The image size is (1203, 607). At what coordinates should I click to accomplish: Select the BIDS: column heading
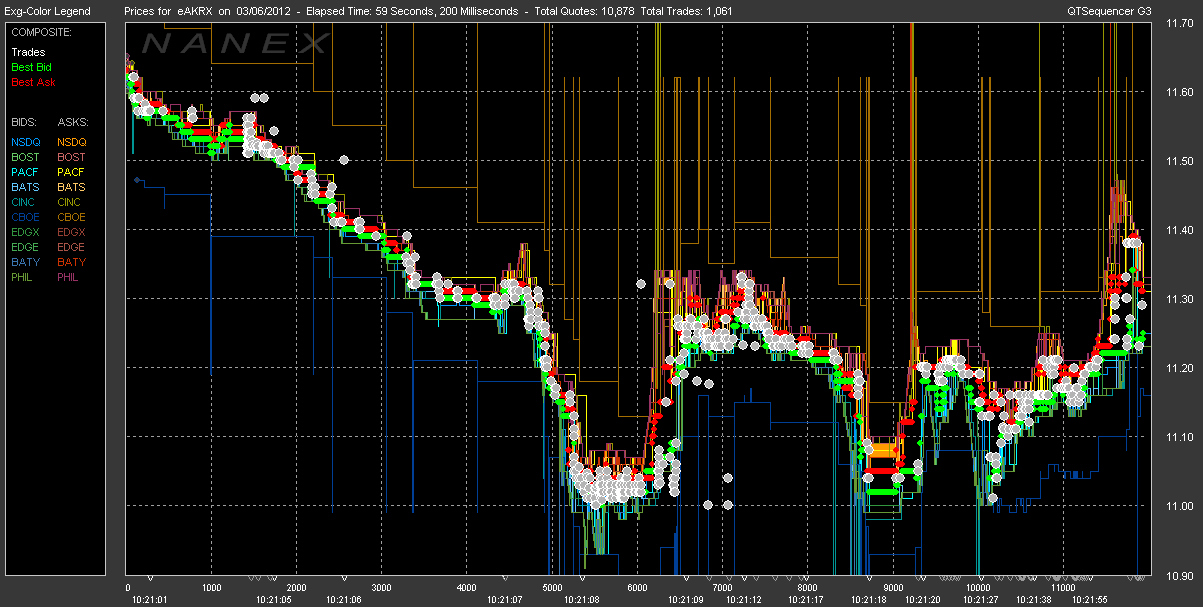coord(23,121)
